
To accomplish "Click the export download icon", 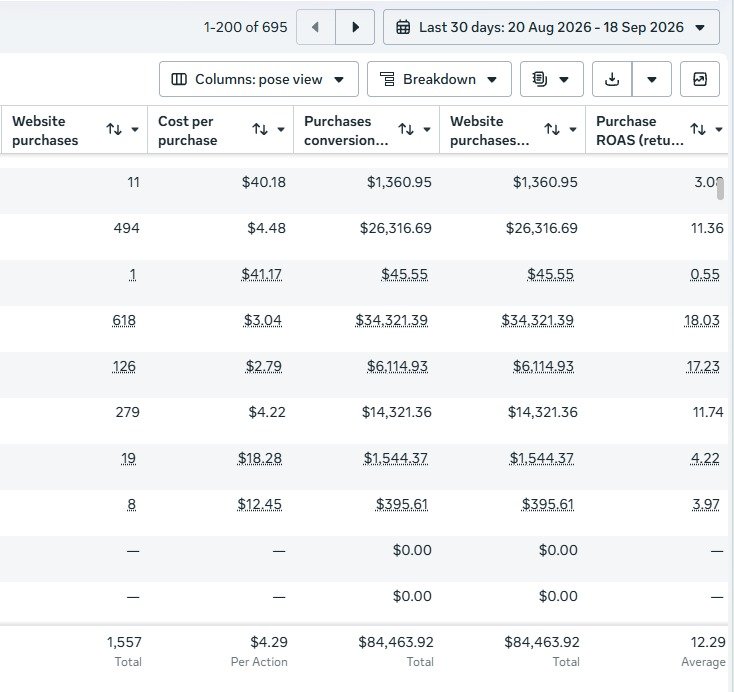I will [612, 79].
